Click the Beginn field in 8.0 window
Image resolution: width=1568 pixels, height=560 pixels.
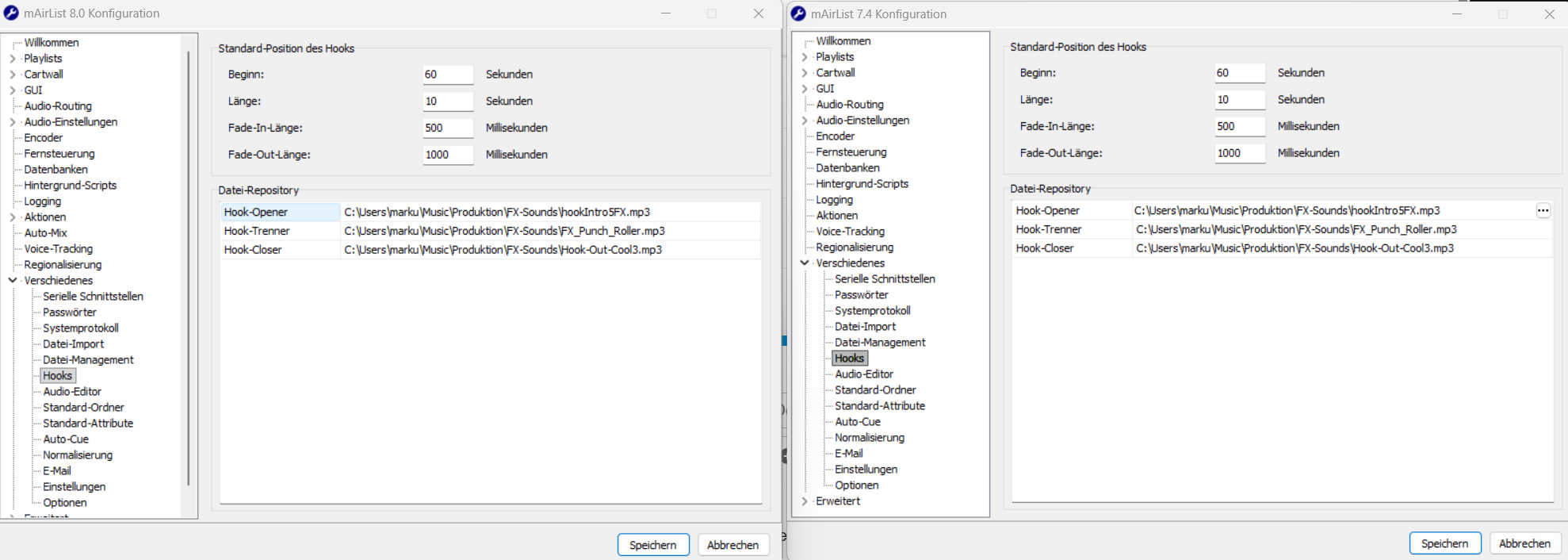pos(447,75)
